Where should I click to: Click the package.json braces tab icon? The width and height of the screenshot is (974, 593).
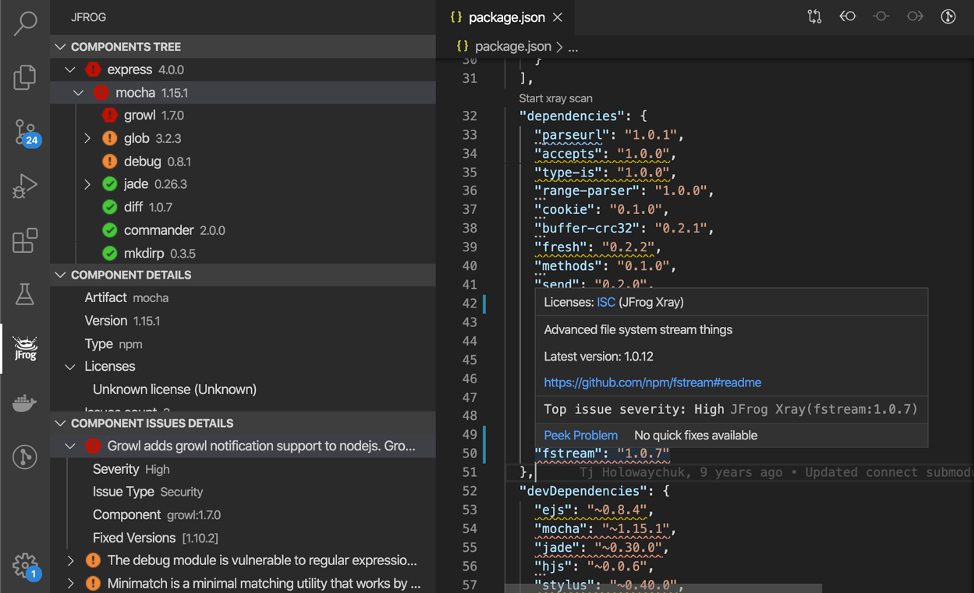click(456, 17)
